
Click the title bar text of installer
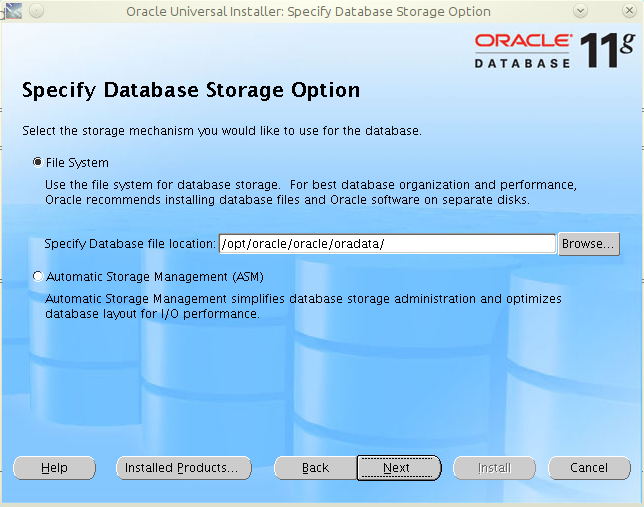[308, 12]
